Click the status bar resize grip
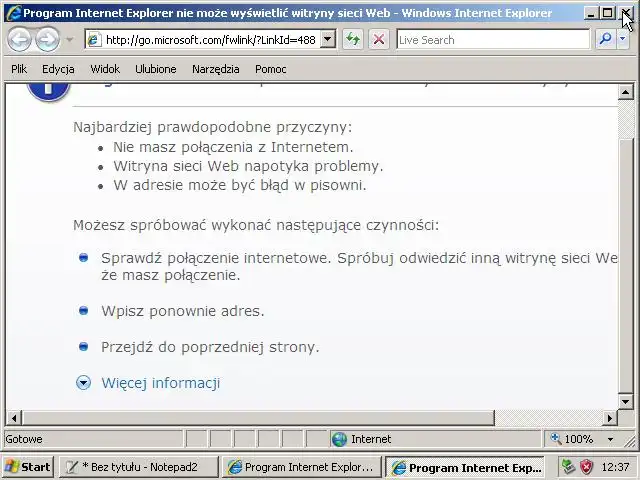640x480 pixels. [x=630, y=441]
